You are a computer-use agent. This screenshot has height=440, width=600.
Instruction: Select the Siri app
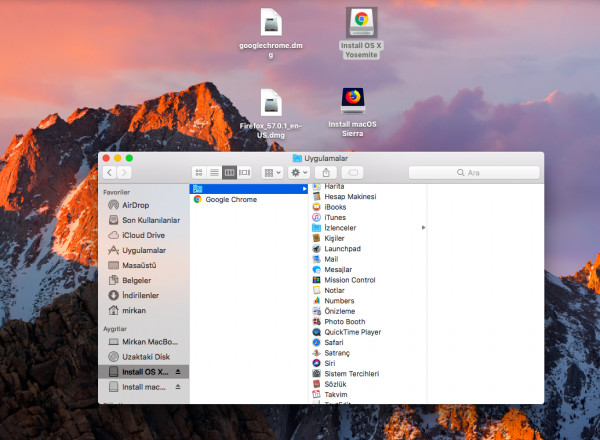(369, 363)
